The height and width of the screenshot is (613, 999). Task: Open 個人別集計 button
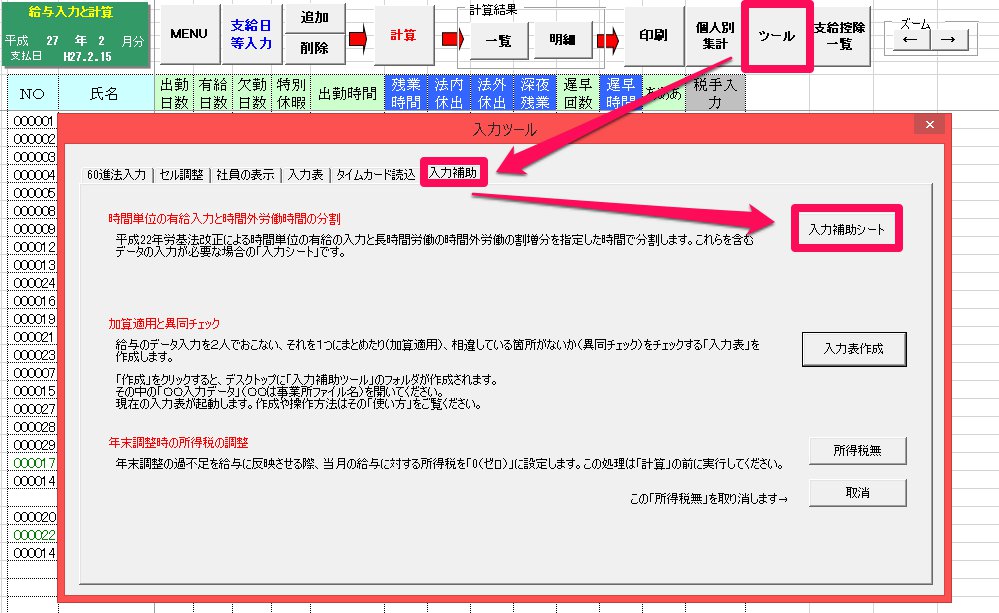pyautogui.click(x=715, y=36)
